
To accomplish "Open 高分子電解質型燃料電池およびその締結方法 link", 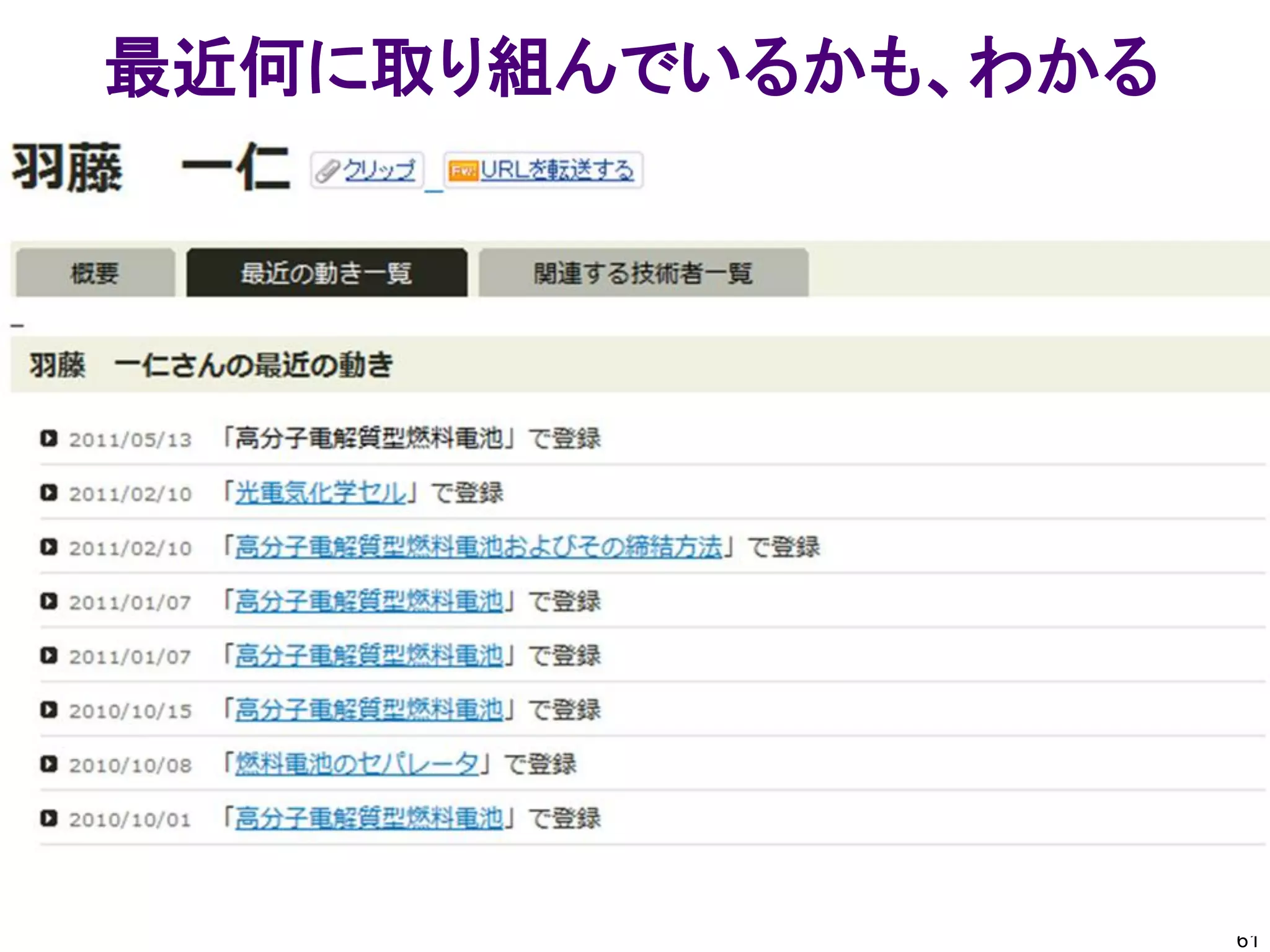I will tap(479, 547).
